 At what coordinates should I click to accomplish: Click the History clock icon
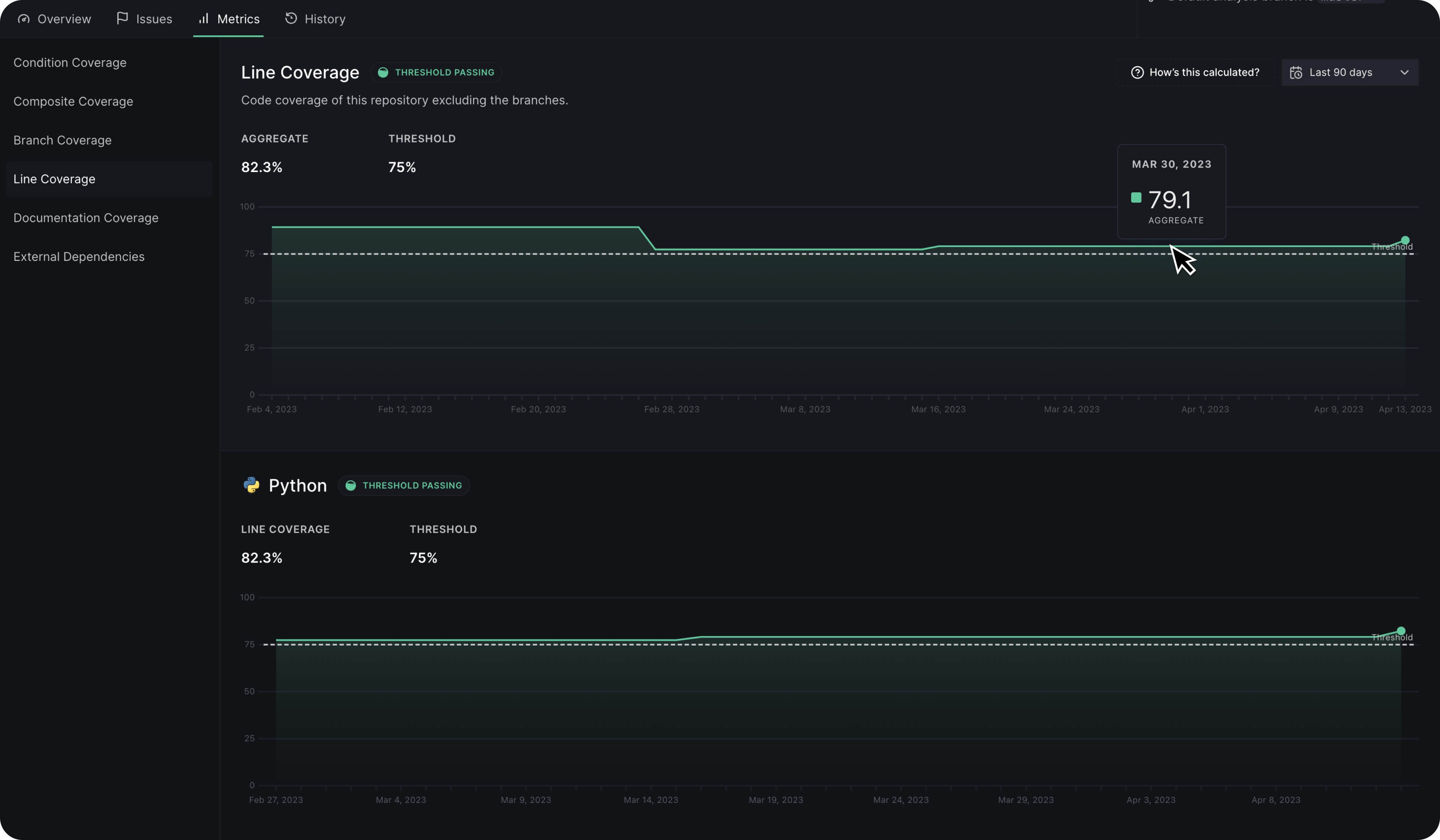click(x=291, y=18)
